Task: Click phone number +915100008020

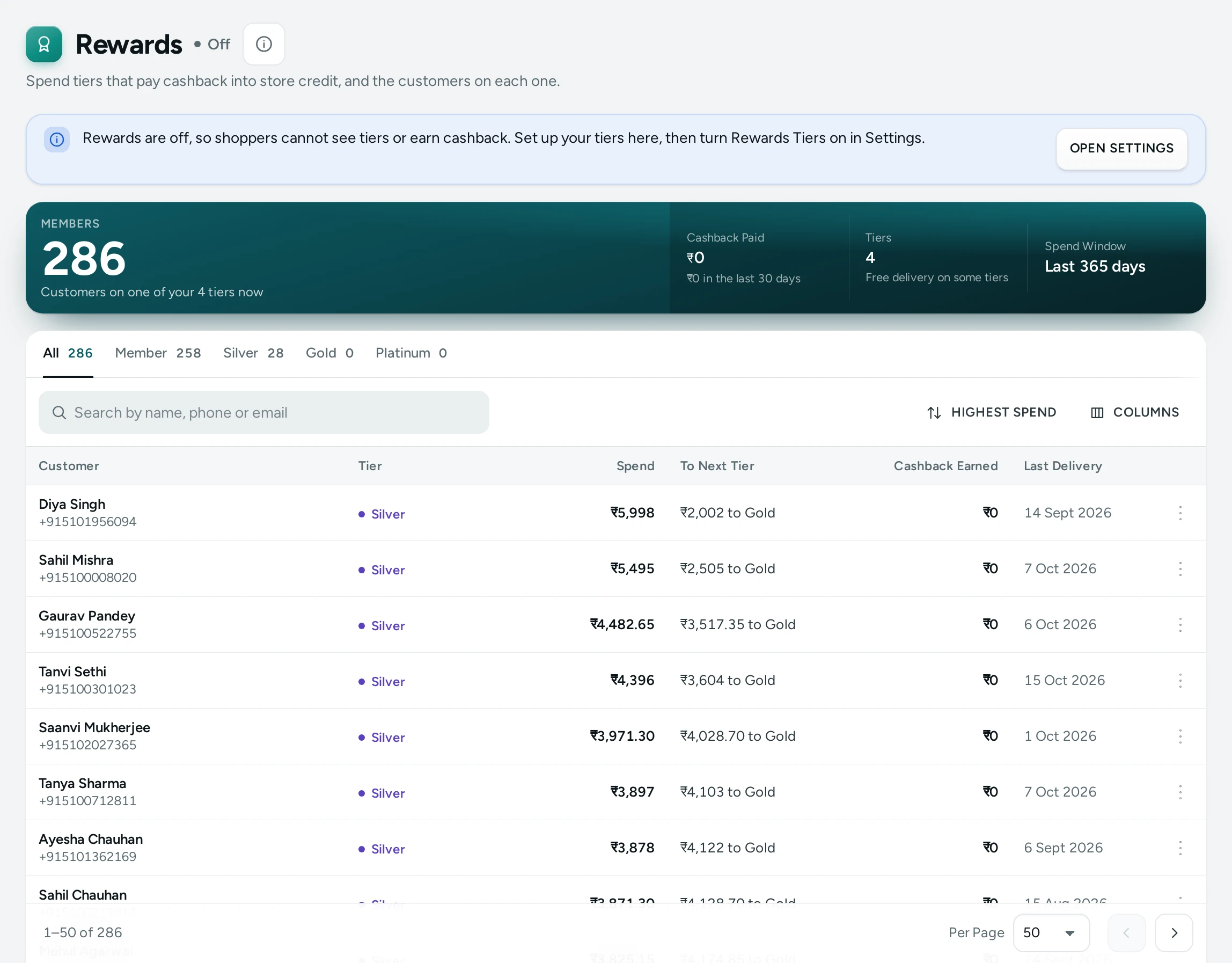Action: (87, 578)
